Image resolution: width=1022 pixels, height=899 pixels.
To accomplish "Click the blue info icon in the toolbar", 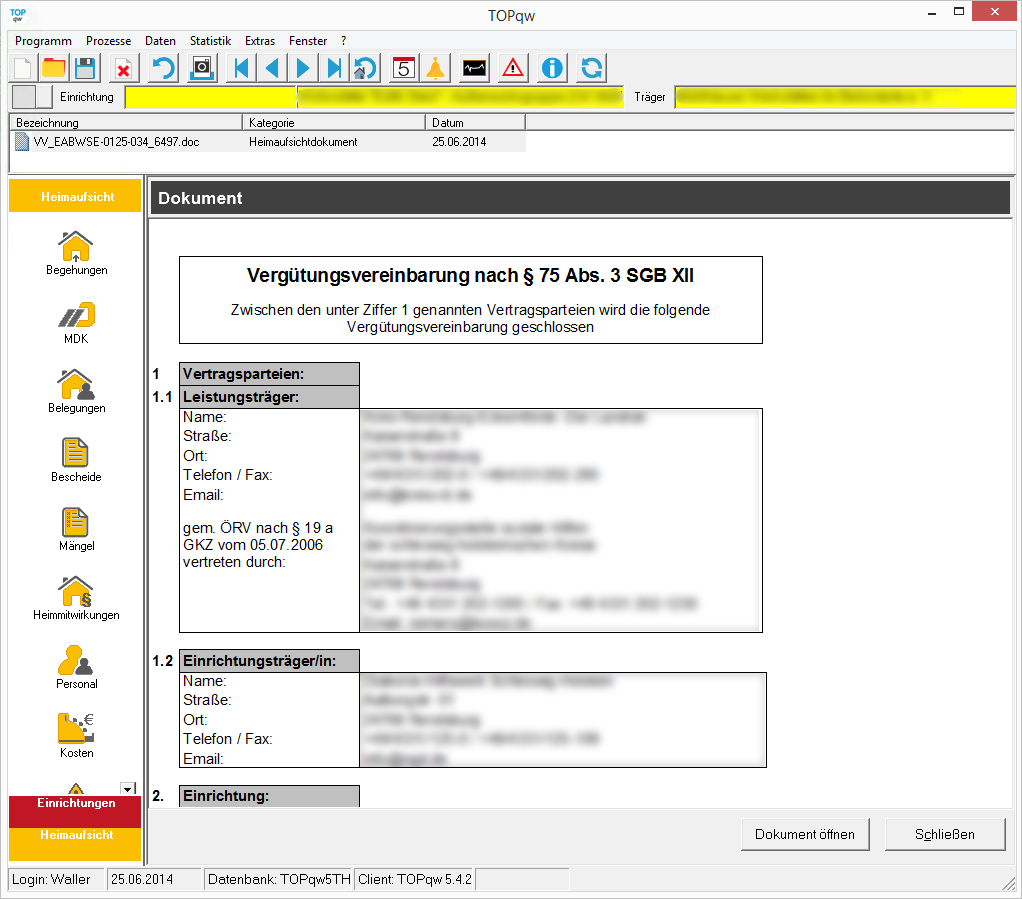I will coord(552,68).
